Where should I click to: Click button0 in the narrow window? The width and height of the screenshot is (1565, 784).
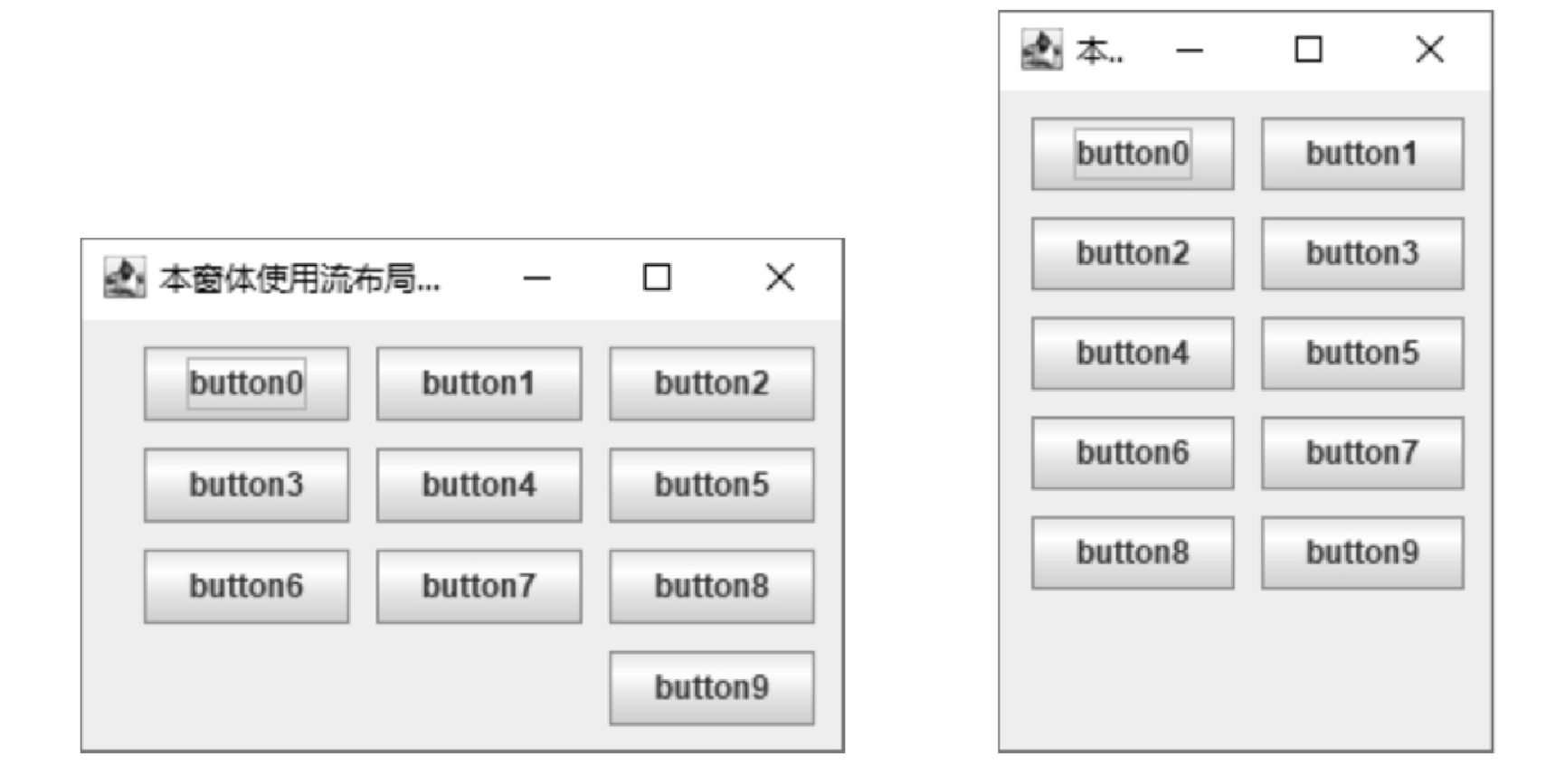(1133, 154)
